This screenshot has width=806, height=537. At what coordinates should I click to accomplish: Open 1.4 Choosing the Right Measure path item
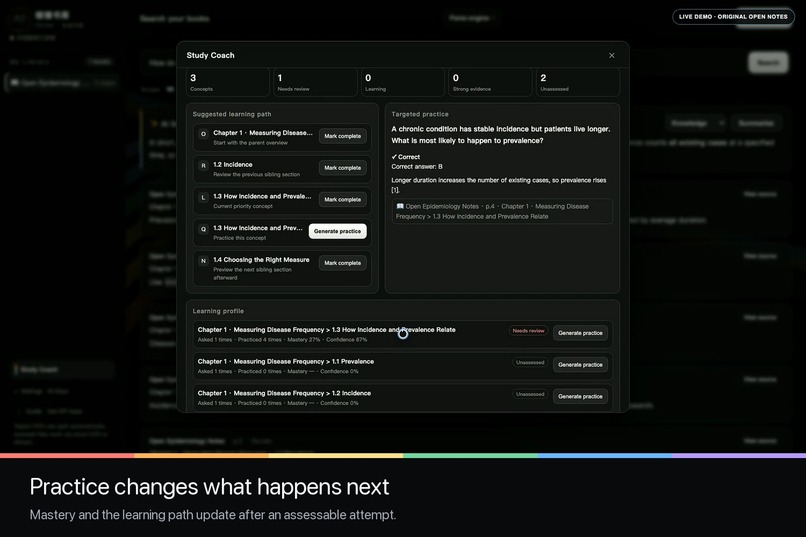click(x=282, y=268)
